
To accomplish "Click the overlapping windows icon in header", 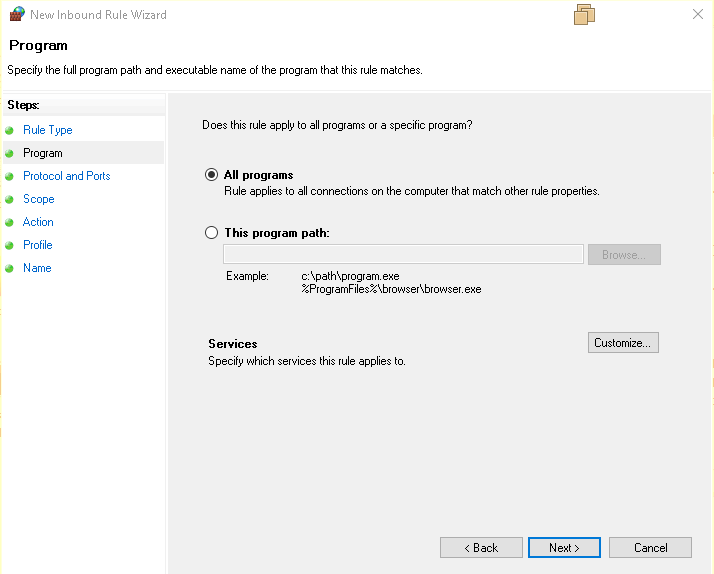I will pyautogui.click(x=585, y=15).
